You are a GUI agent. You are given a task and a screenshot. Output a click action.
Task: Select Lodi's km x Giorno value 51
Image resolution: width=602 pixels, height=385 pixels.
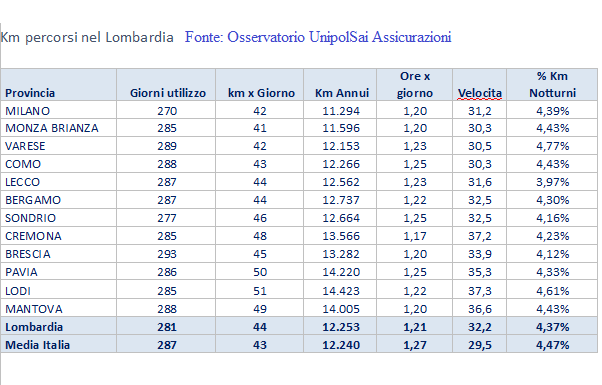pos(260,291)
